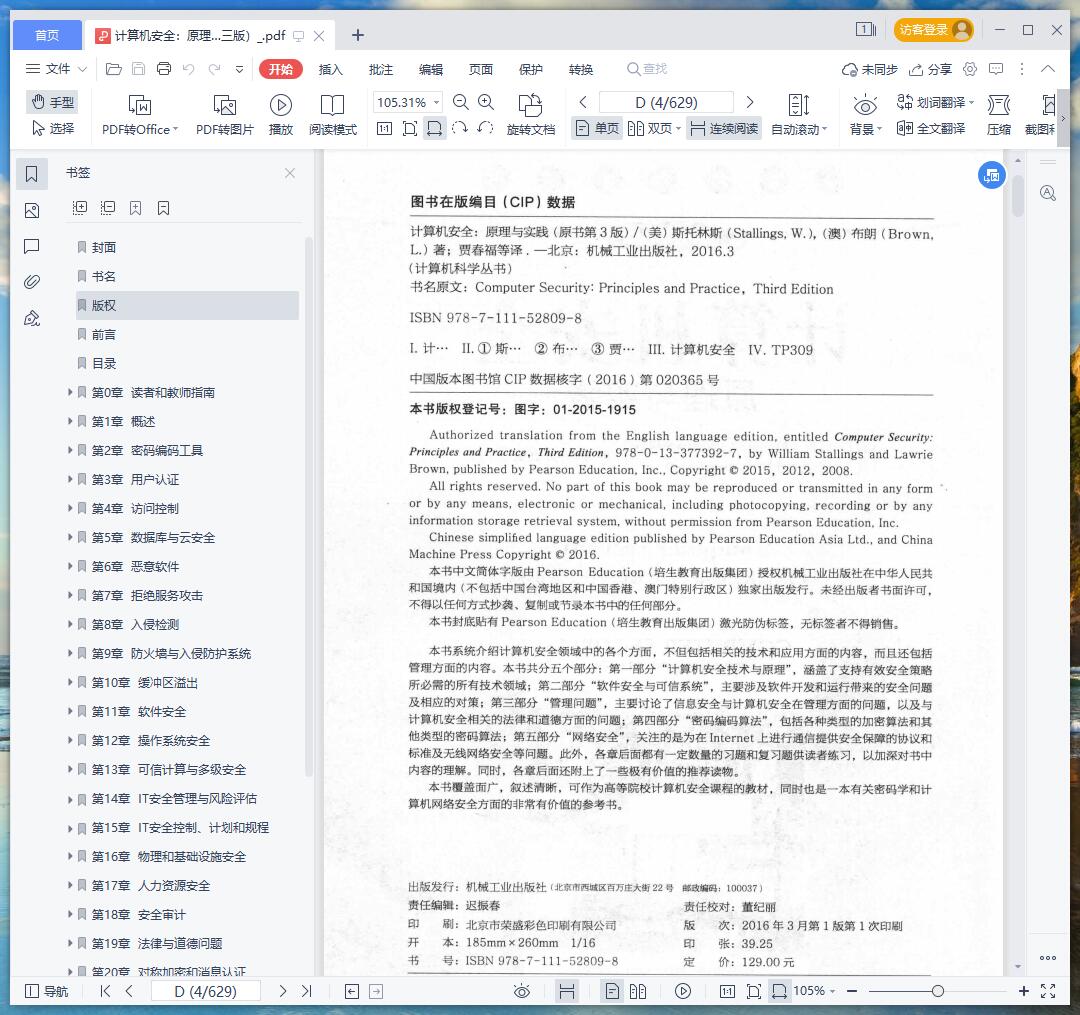
Task: Select the Hand tool
Action: (52, 102)
